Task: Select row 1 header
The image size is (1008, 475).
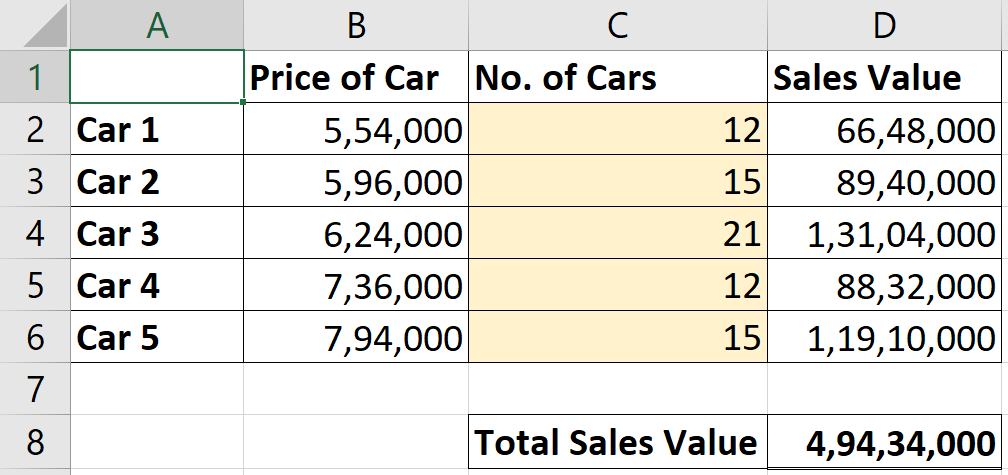Action: [35, 77]
